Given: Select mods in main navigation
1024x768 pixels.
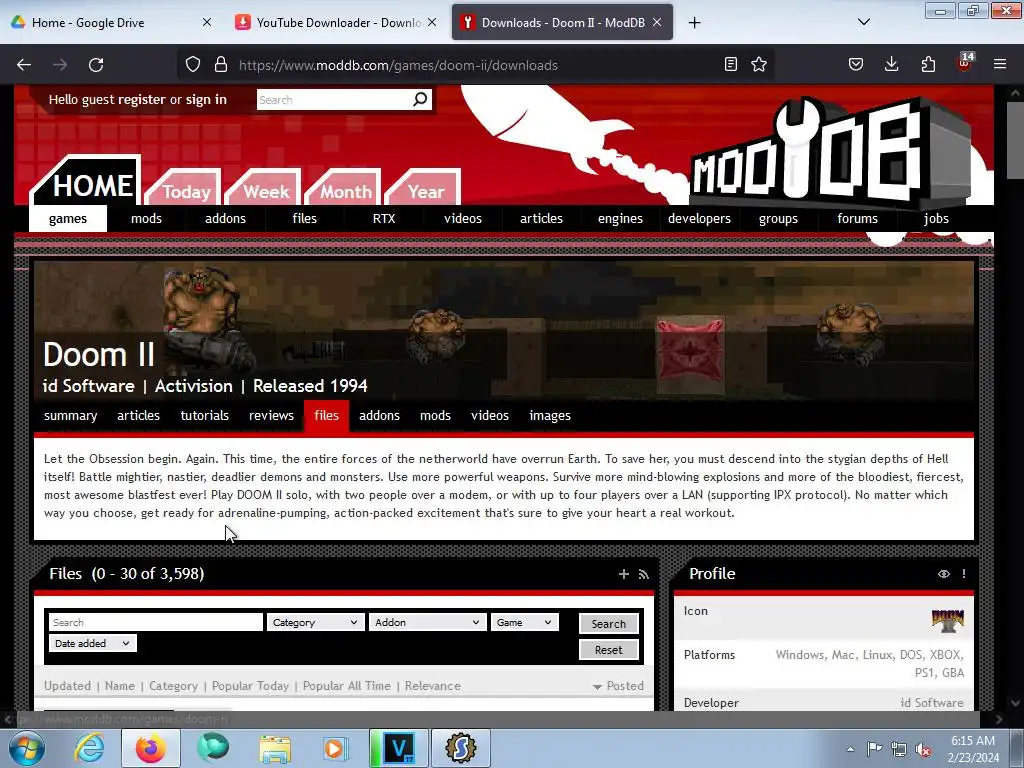Looking at the screenshot, I should 146,219.
